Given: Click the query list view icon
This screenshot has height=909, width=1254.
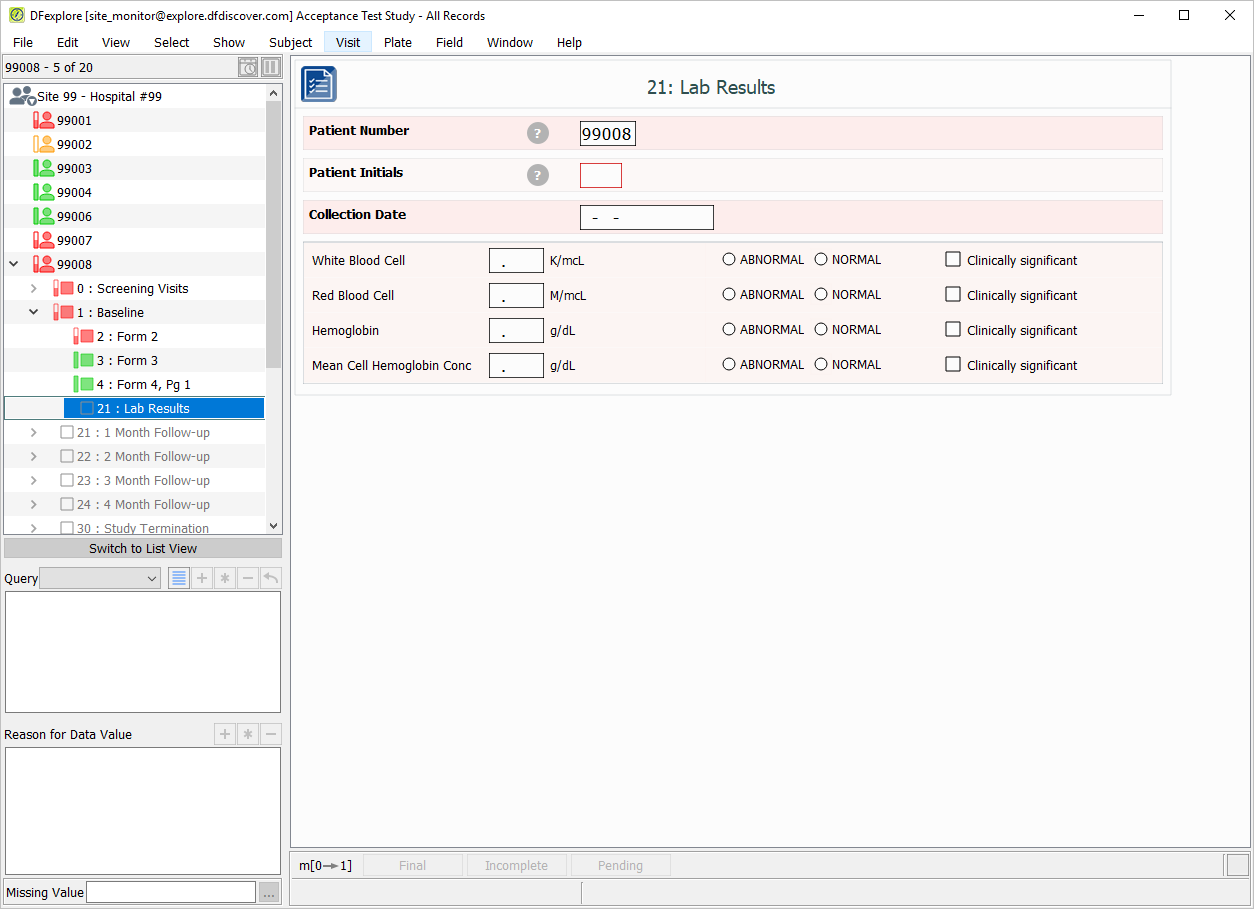Looking at the screenshot, I should click(179, 578).
